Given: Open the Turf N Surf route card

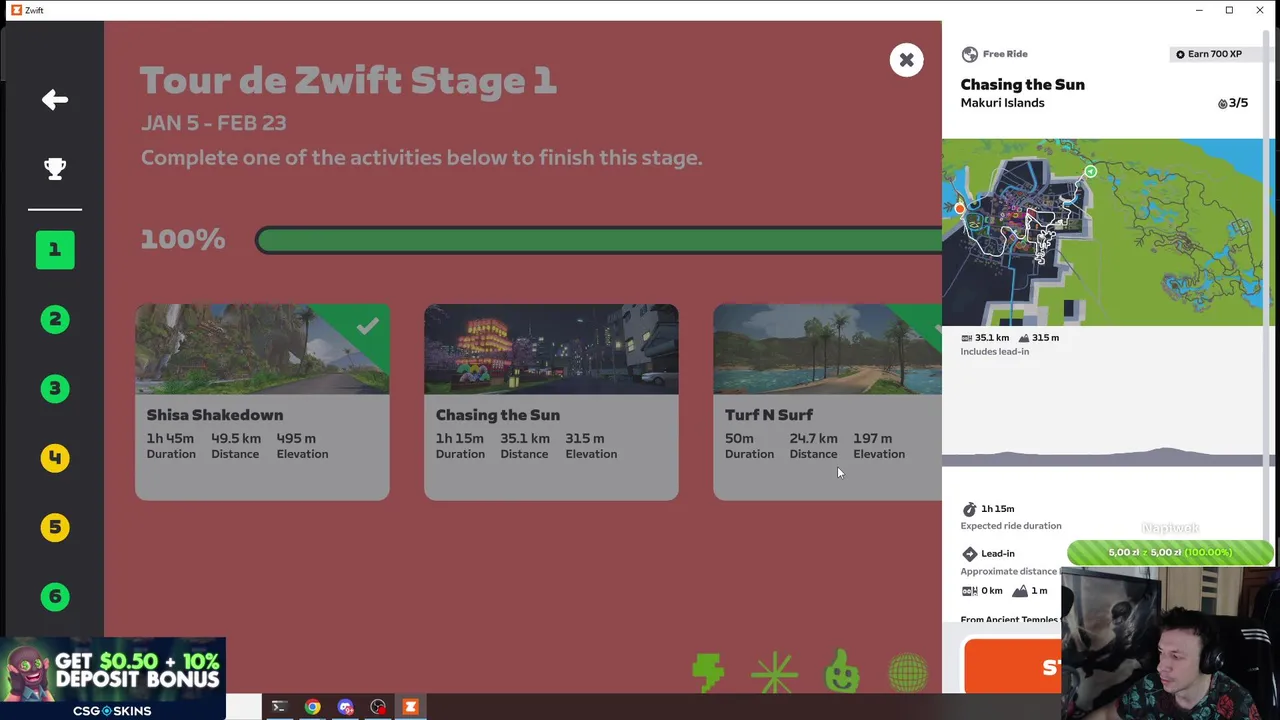Looking at the screenshot, I should [x=827, y=402].
